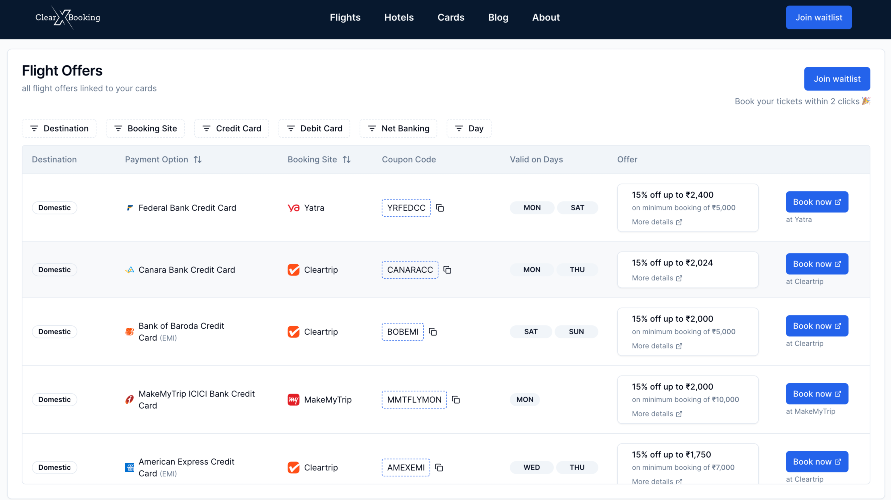Image resolution: width=891 pixels, height=500 pixels.
Task: Click the MON tag in MakeMyTrip row
Action: pos(524,400)
